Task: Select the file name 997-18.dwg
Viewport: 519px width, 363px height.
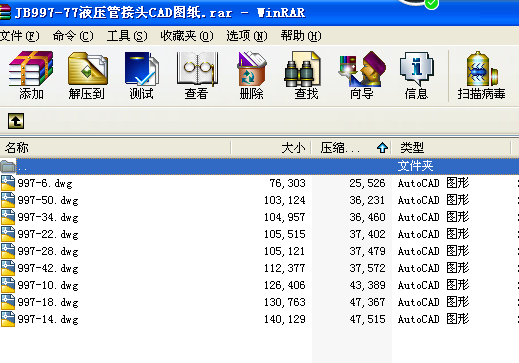Action: (x=48, y=302)
